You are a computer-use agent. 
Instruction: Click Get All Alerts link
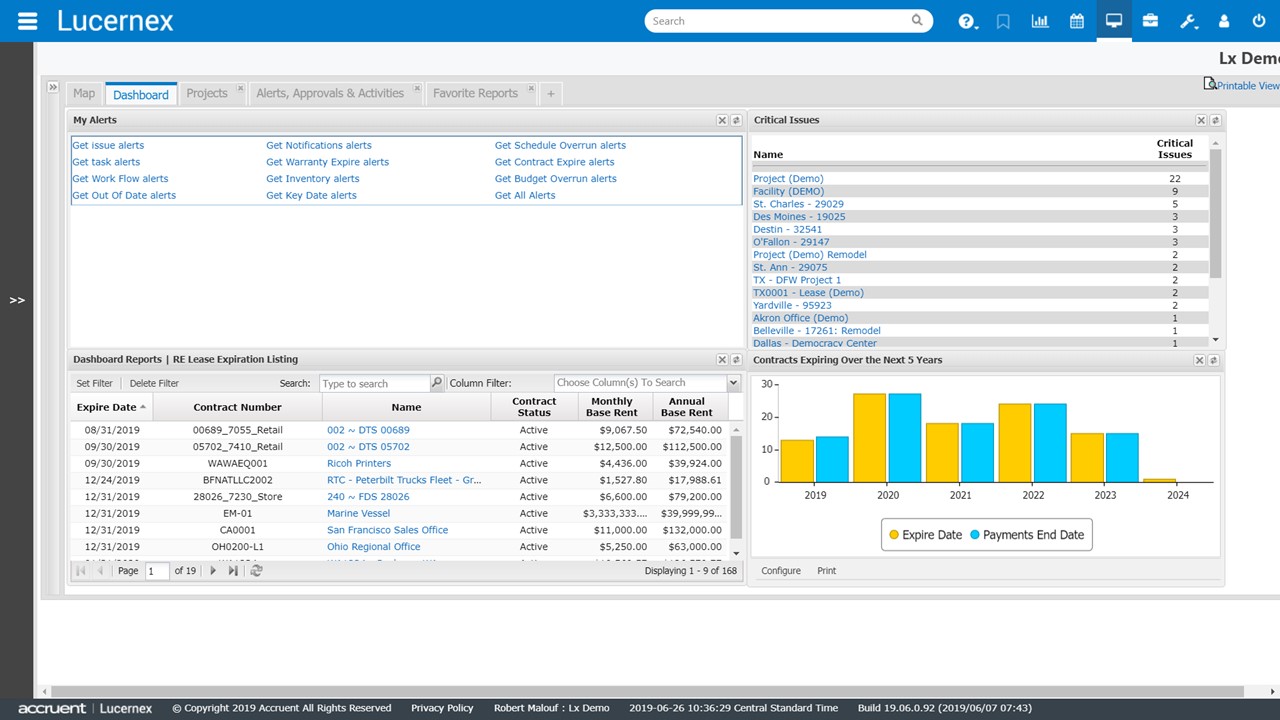(x=525, y=196)
